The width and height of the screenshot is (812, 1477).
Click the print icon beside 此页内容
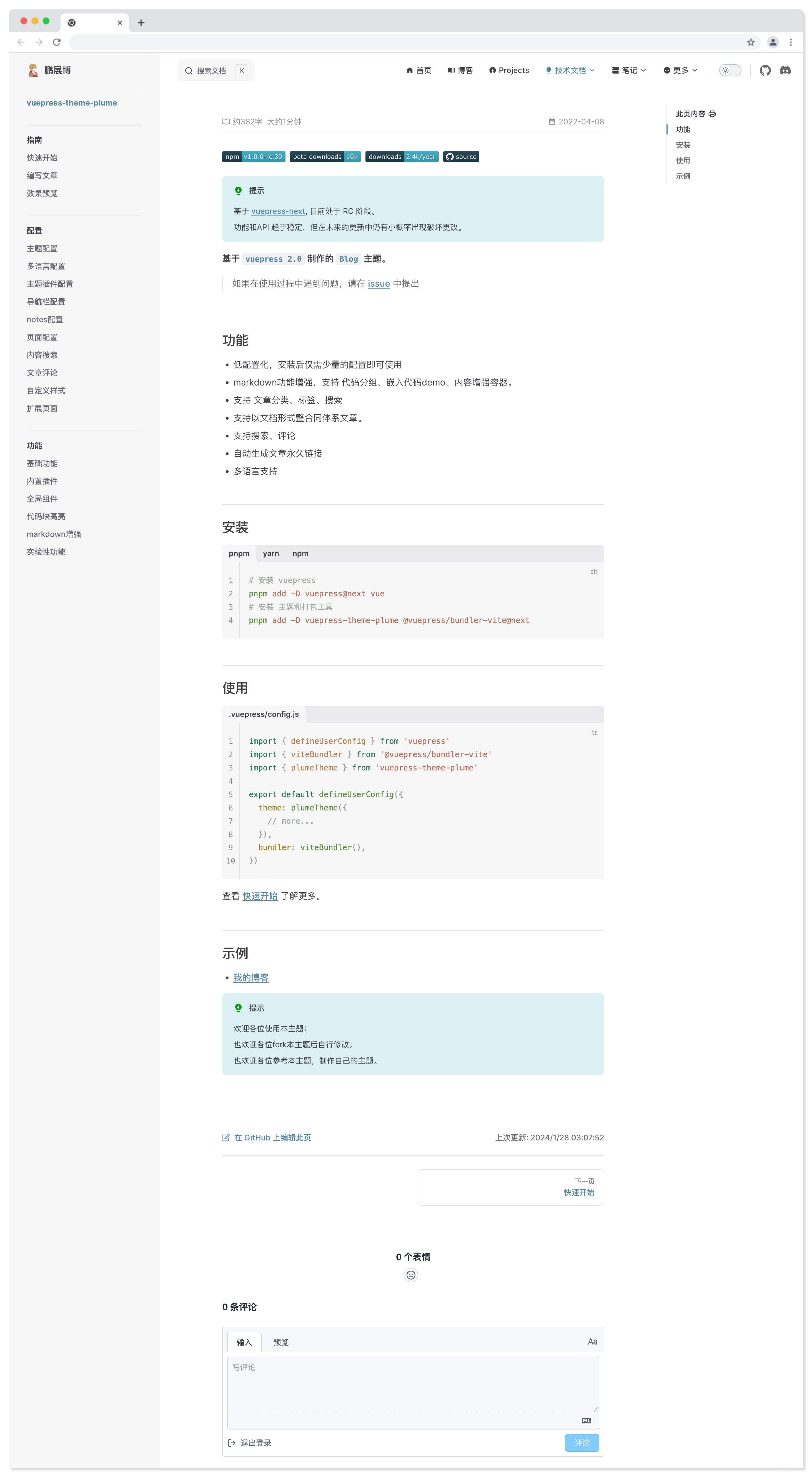[x=712, y=114]
